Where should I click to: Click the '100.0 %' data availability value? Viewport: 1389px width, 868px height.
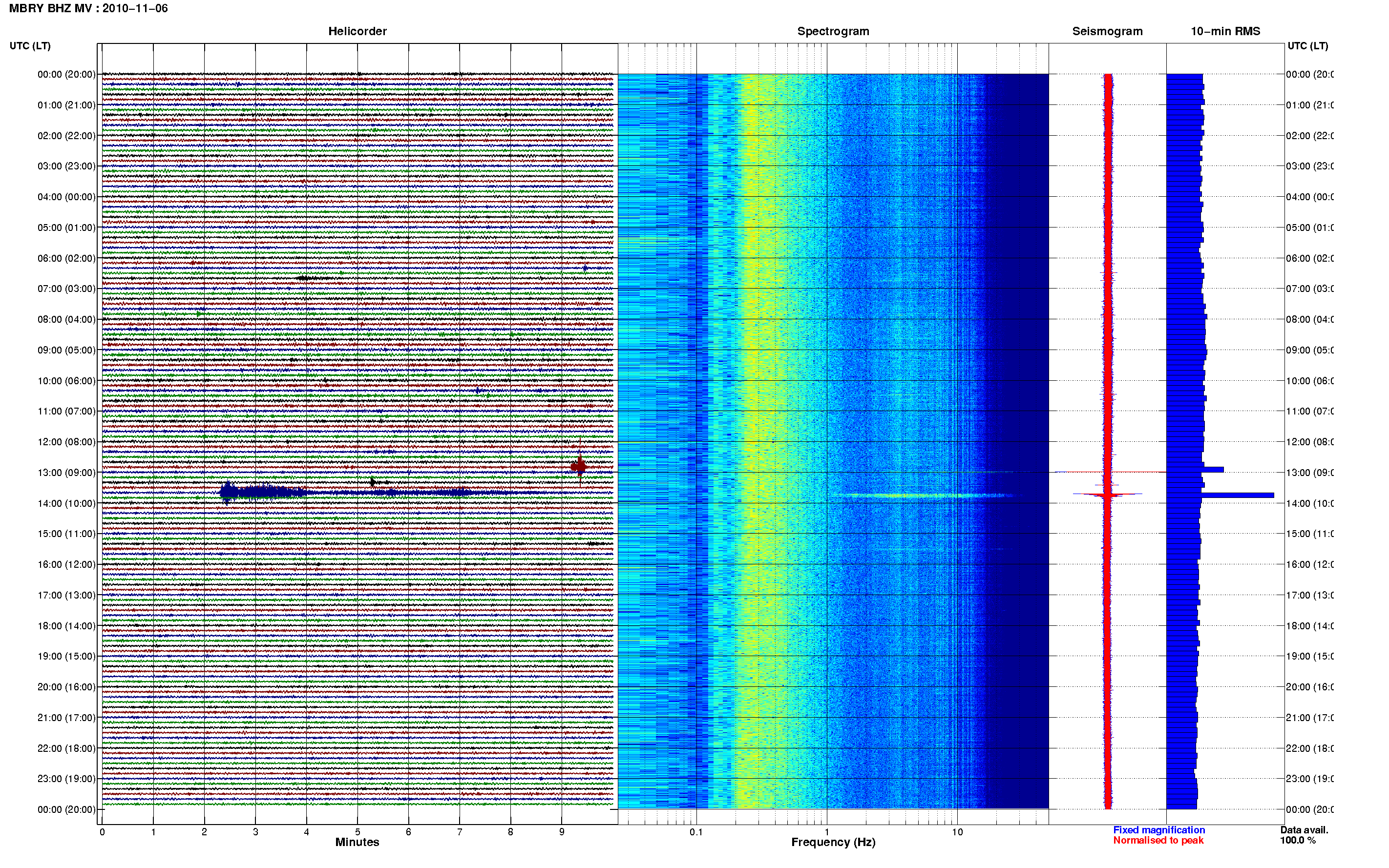(1297, 841)
